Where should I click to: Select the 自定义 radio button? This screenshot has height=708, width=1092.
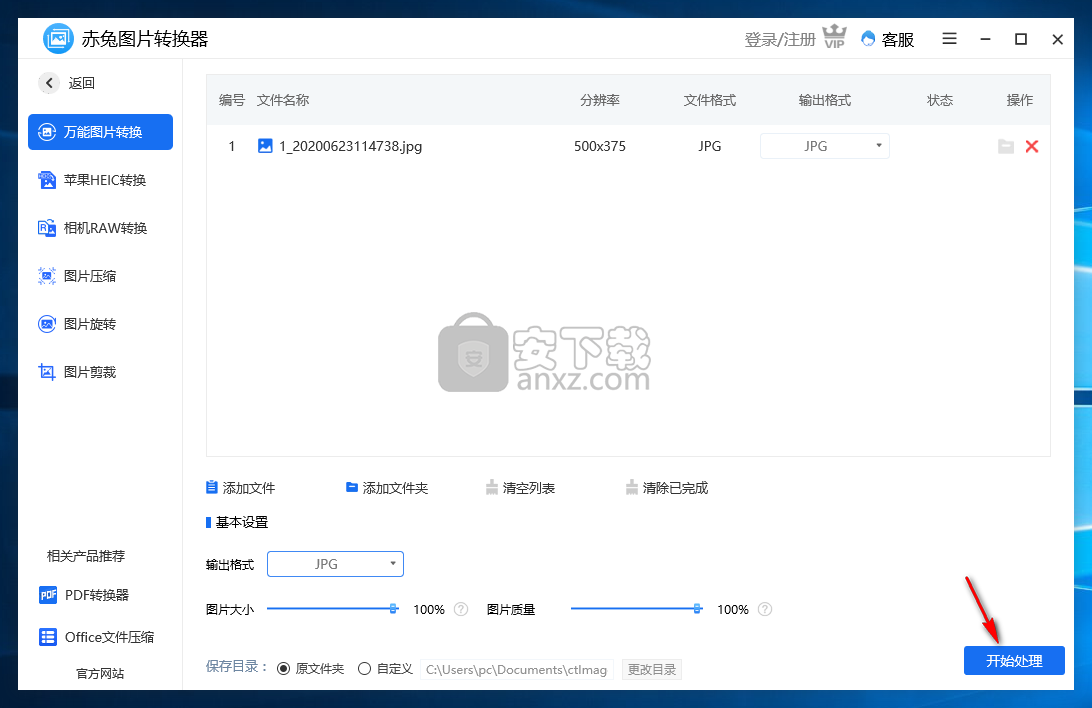pyautogui.click(x=364, y=669)
